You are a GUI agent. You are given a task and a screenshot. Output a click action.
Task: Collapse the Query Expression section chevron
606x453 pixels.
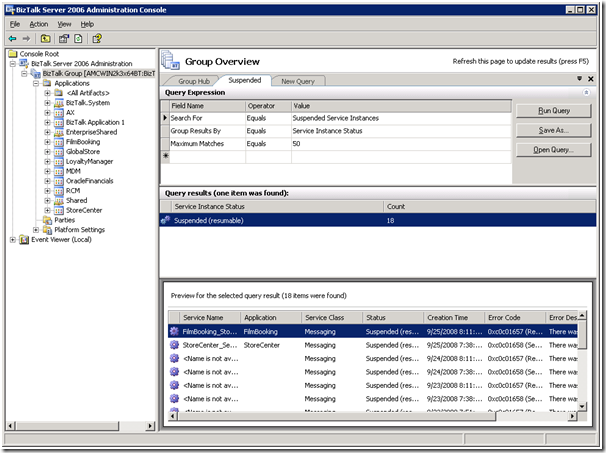pyautogui.click(x=586, y=92)
